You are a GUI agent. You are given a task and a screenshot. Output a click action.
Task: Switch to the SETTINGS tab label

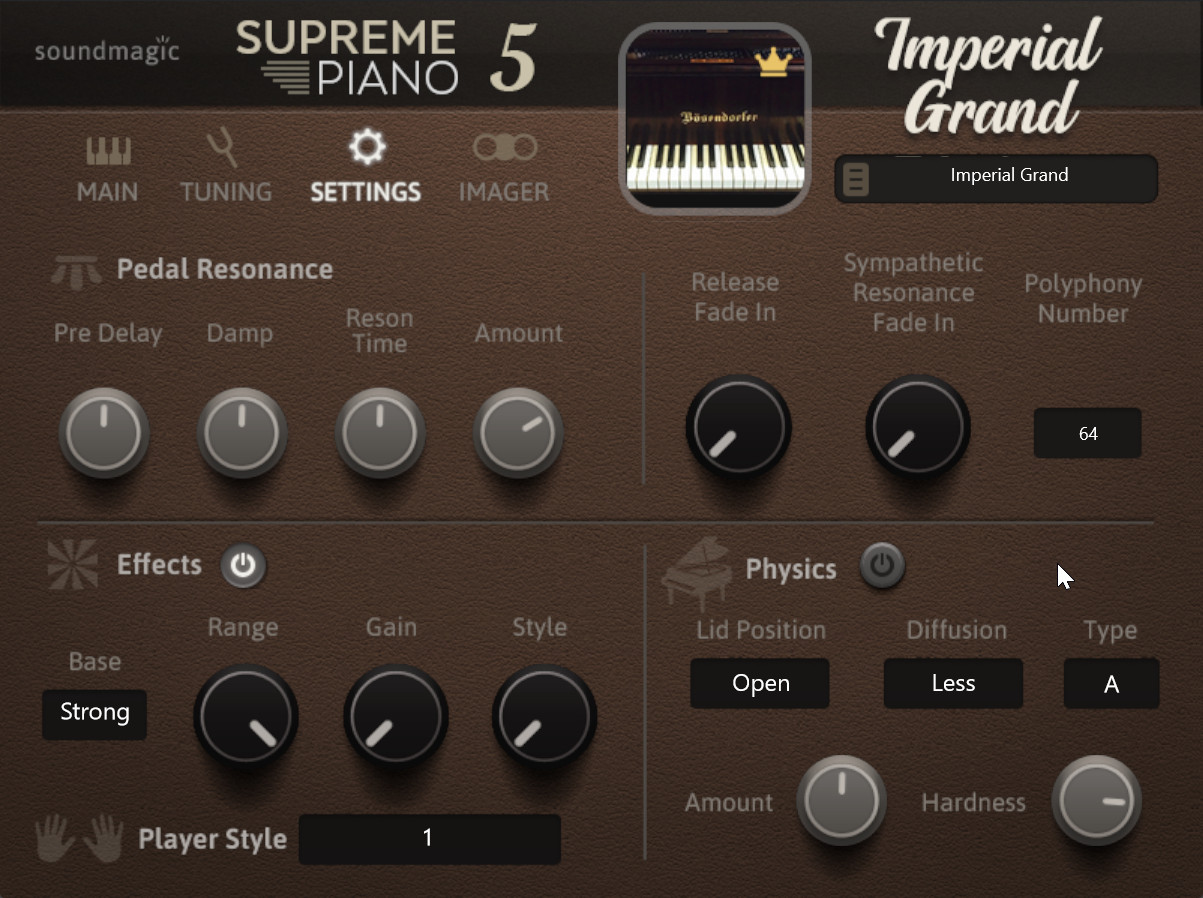[x=365, y=192]
